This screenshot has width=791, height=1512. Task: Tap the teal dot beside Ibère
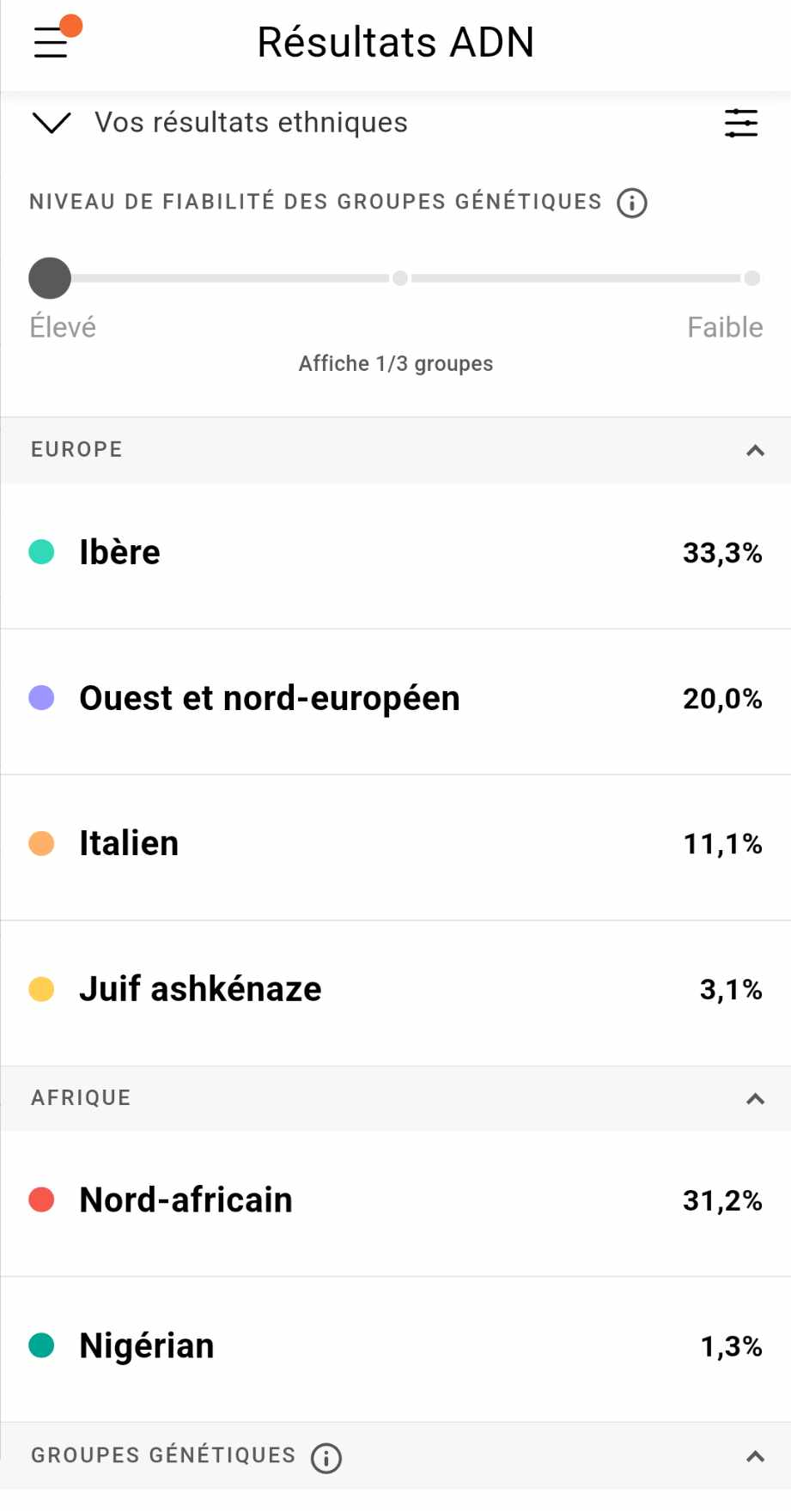pyautogui.click(x=41, y=552)
